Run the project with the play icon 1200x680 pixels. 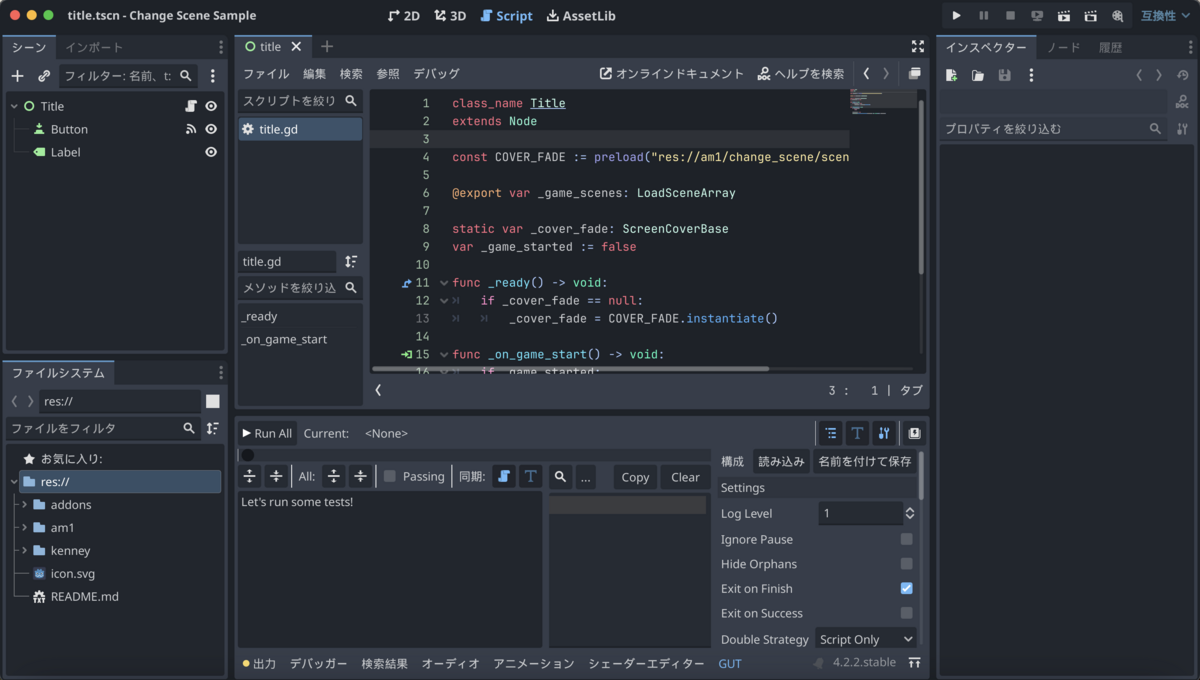[x=956, y=15]
